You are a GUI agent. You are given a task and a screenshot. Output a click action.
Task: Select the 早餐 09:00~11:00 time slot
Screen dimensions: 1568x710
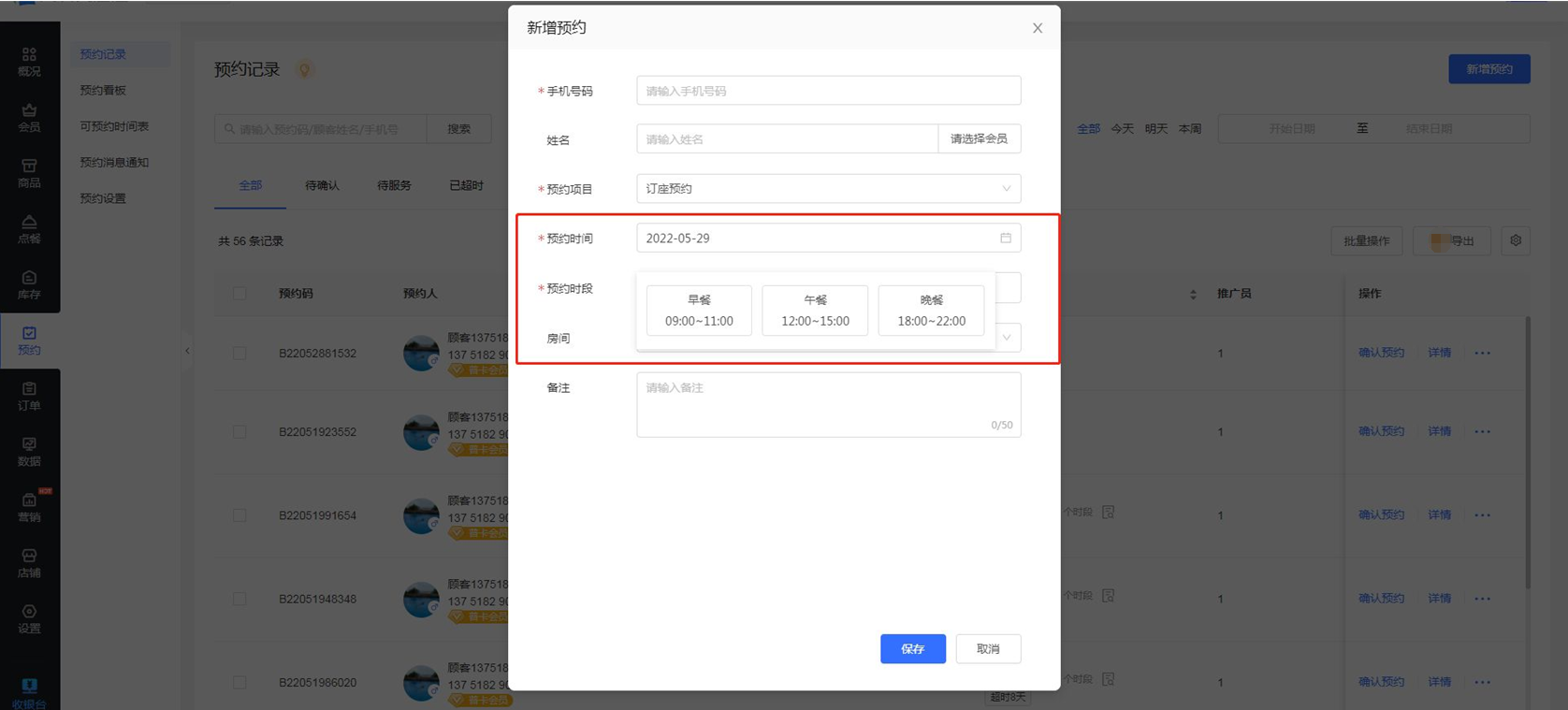point(699,311)
